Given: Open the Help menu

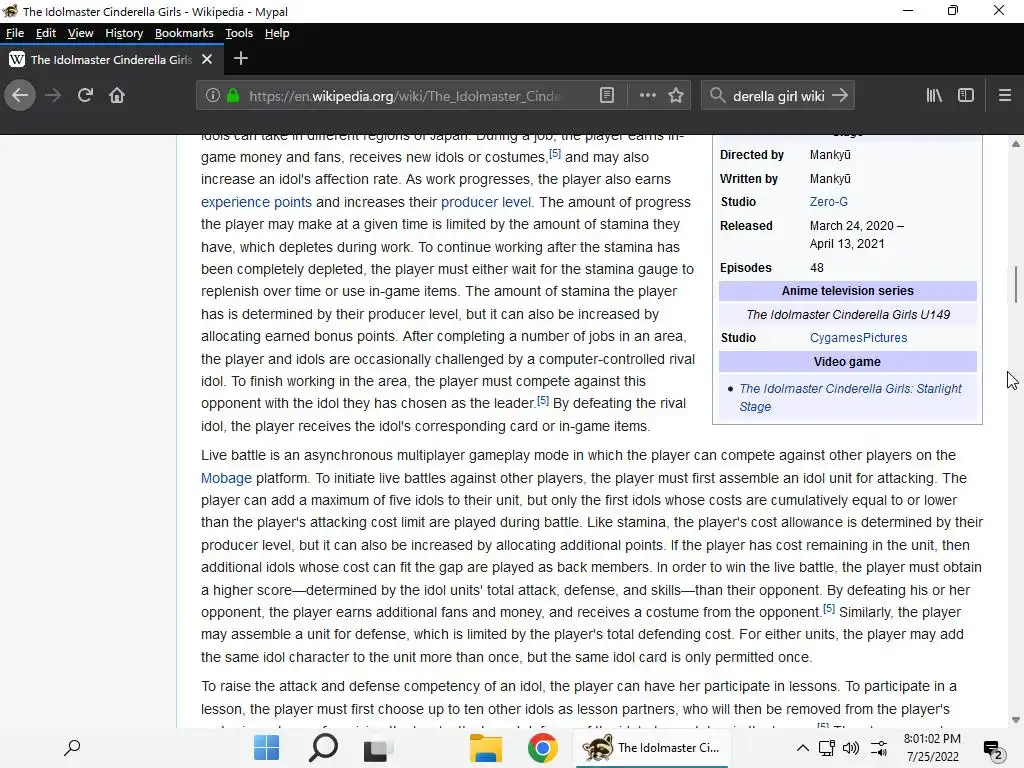Looking at the screenshot, I should (277, 33).
